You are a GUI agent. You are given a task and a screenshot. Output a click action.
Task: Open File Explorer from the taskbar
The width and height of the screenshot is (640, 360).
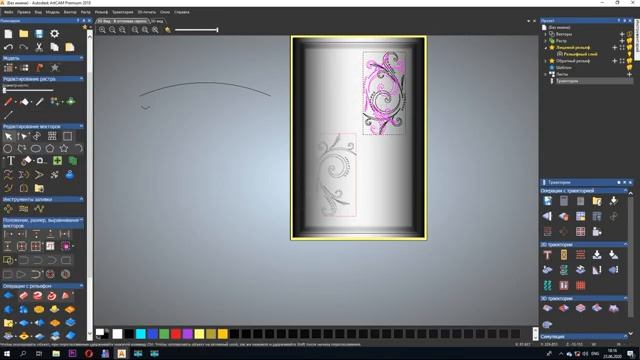pos(56,353)
